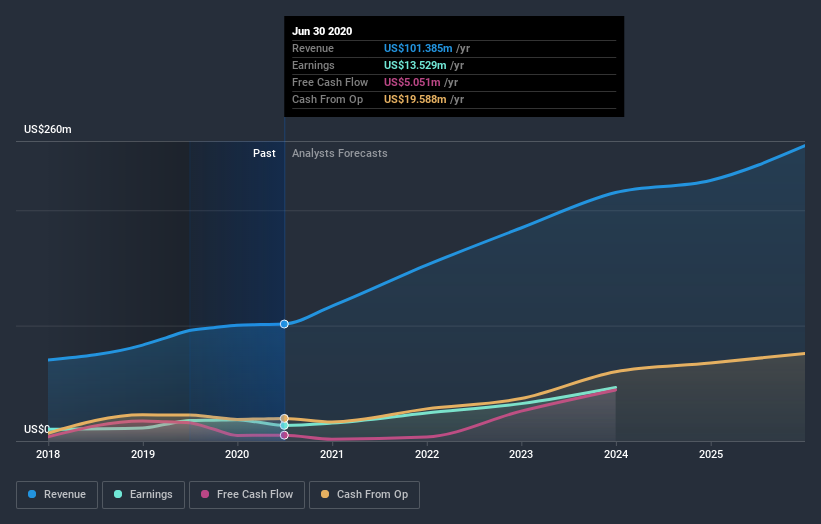Click the 2018 x-axis label
This screenshot has width=821, height=524.
pyautogui.click(x=48, y=454)
